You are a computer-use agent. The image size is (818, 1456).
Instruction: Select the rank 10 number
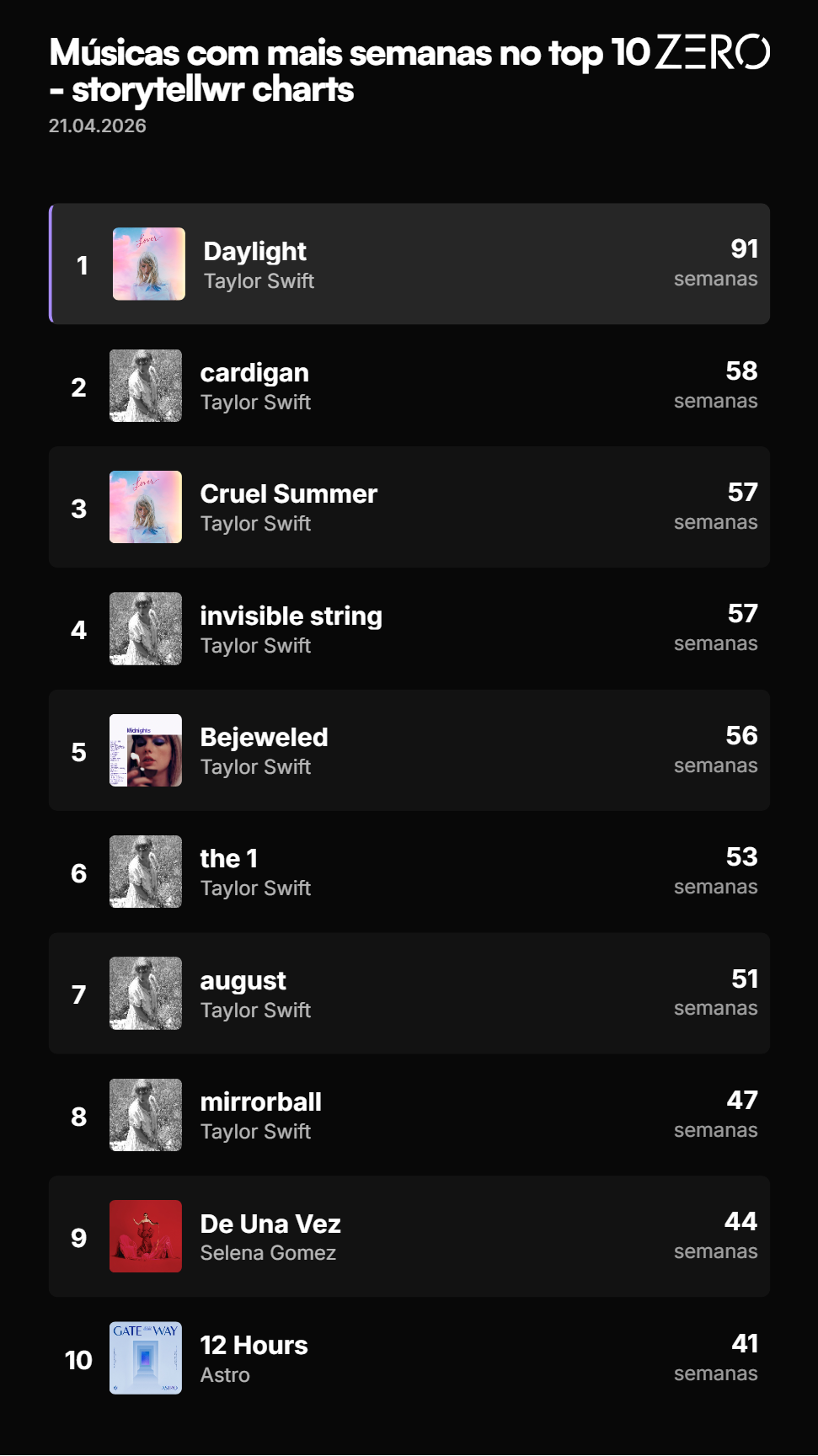(78, 1360)
